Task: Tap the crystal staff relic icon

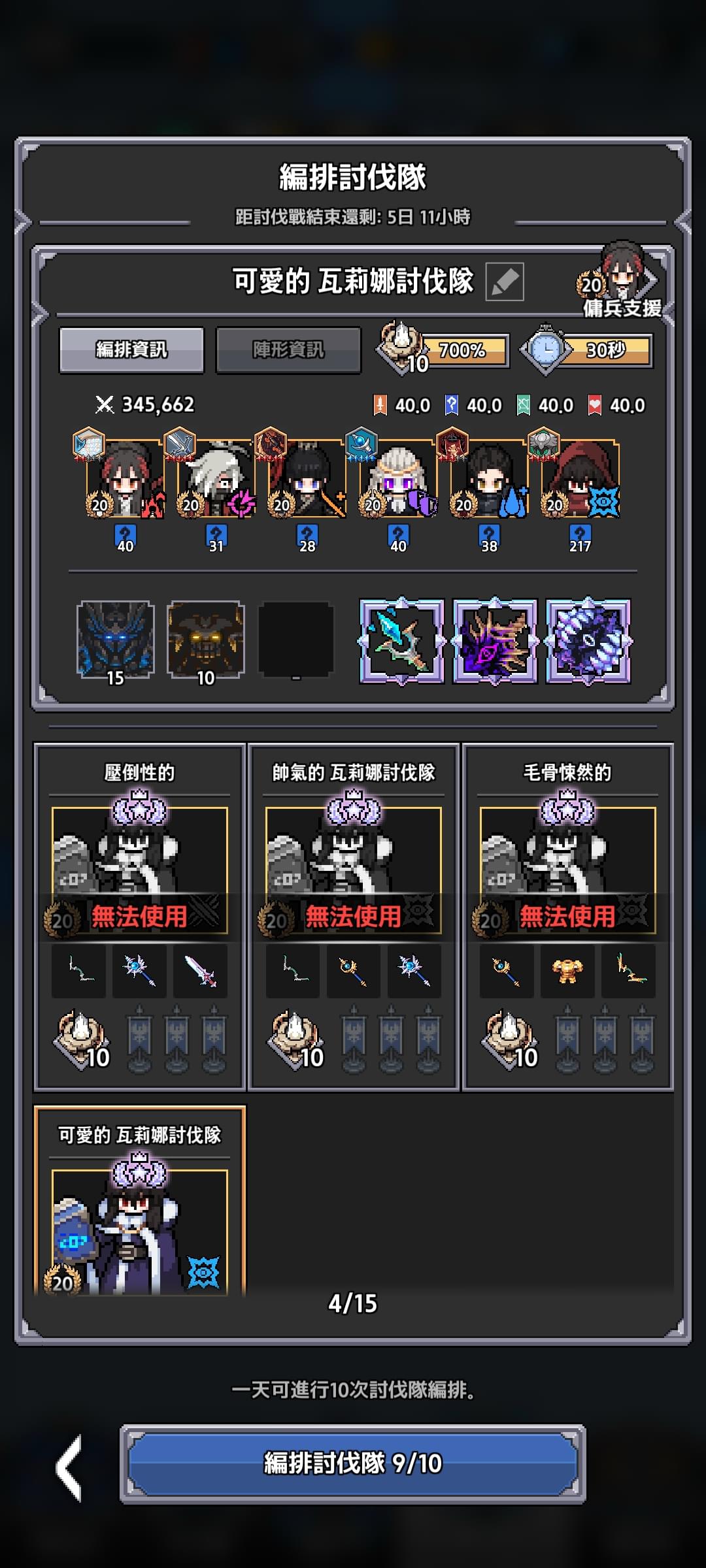Action: click(x=401, y=641)
